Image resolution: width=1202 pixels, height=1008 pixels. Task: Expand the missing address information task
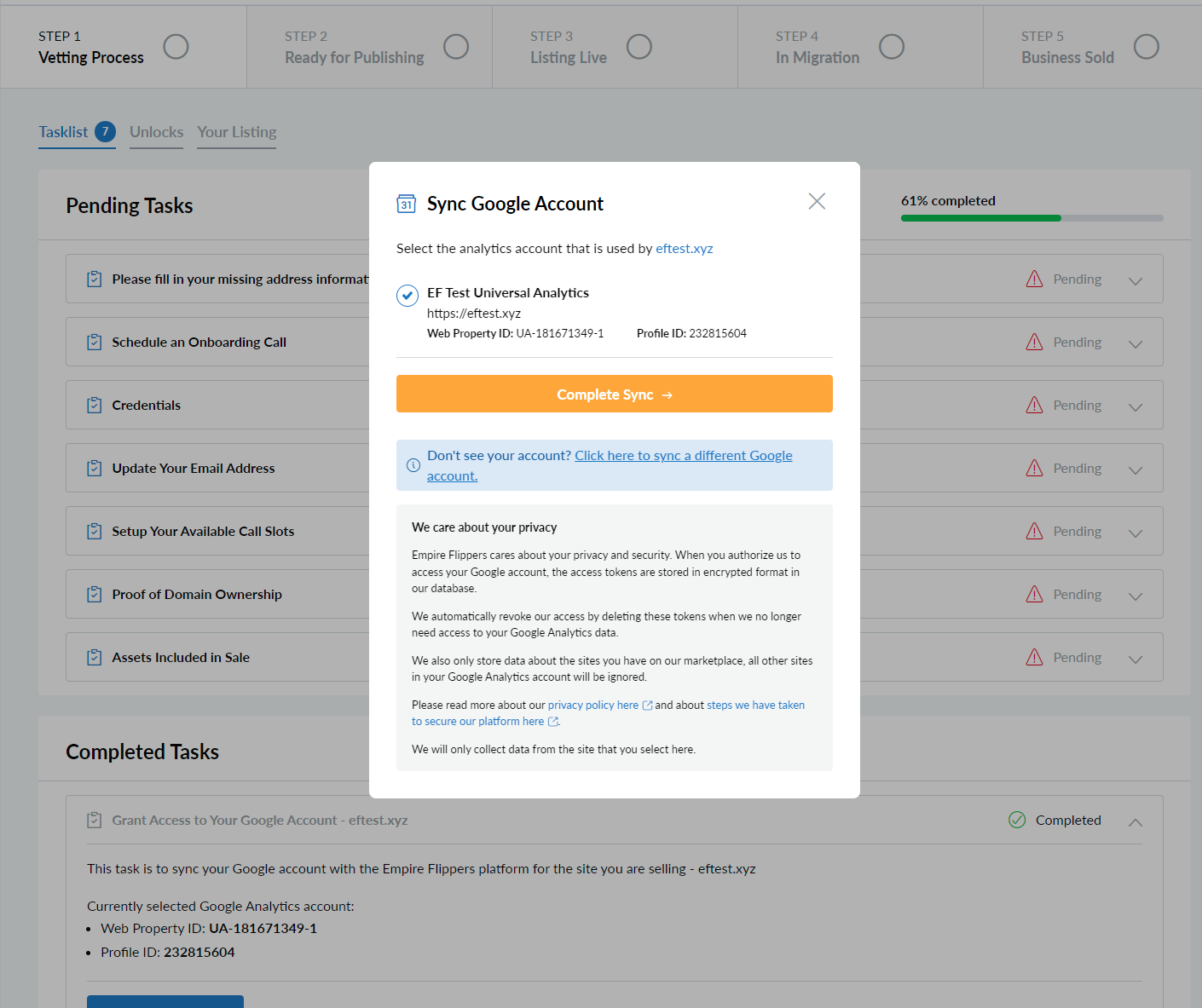pyautogui.click(x=1136, y=280)
